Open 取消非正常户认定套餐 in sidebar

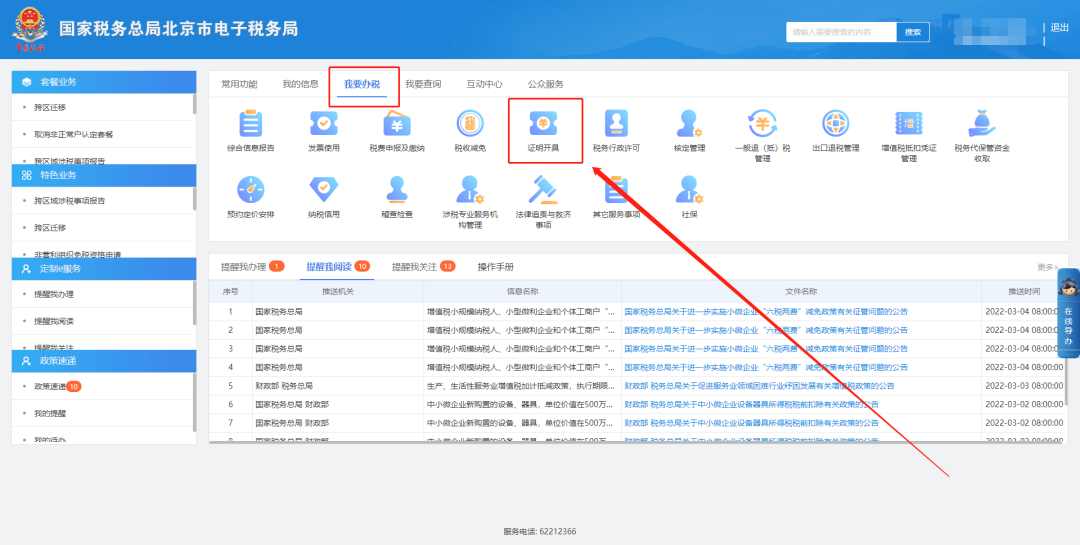pyautogui.click(x=74, y=134)
